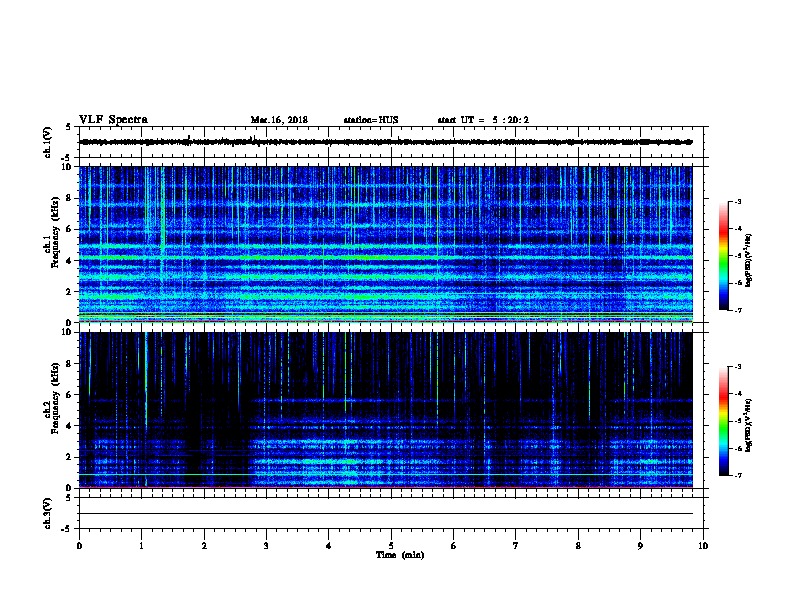The height and width of the screenshot is (612, 792).
Task: Click the 'ch.3(V)' axis label
Action: click(48, 513)
